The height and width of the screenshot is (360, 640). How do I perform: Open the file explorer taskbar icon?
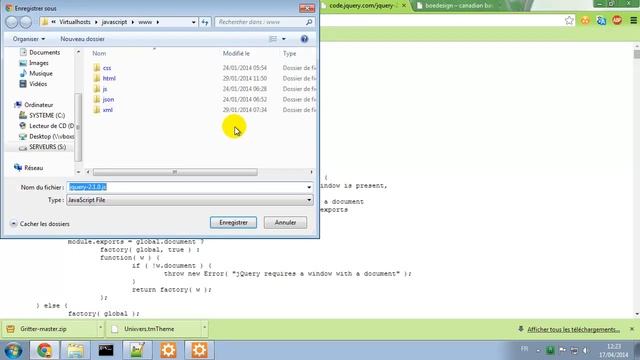pyautogui.click(x=76, y=350)
